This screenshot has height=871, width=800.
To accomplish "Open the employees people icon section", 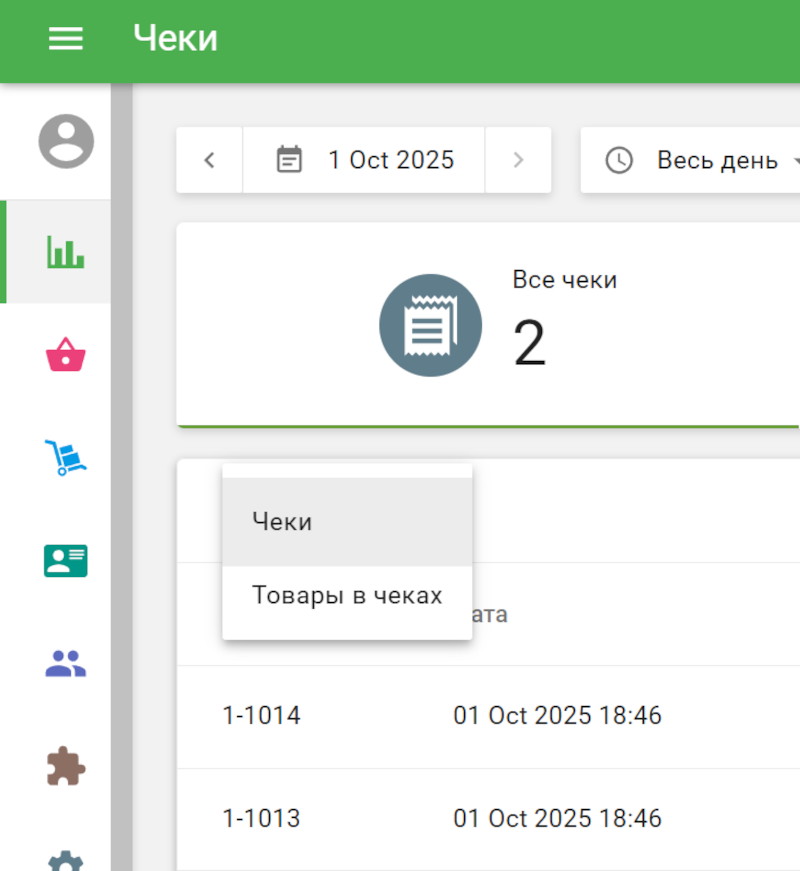I will pos(66,662).
